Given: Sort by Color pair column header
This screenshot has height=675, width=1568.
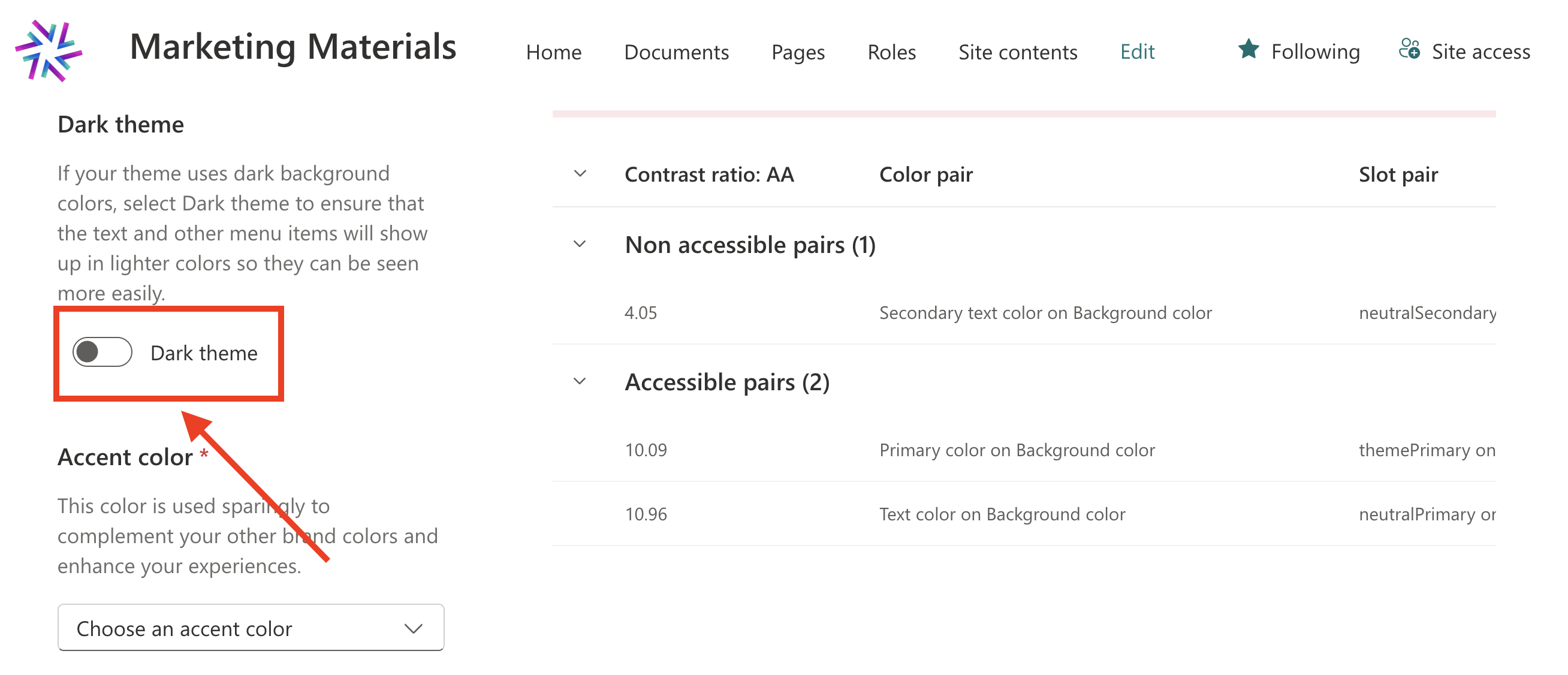Looking at the screenshot, I should click(x=925, y=174).
